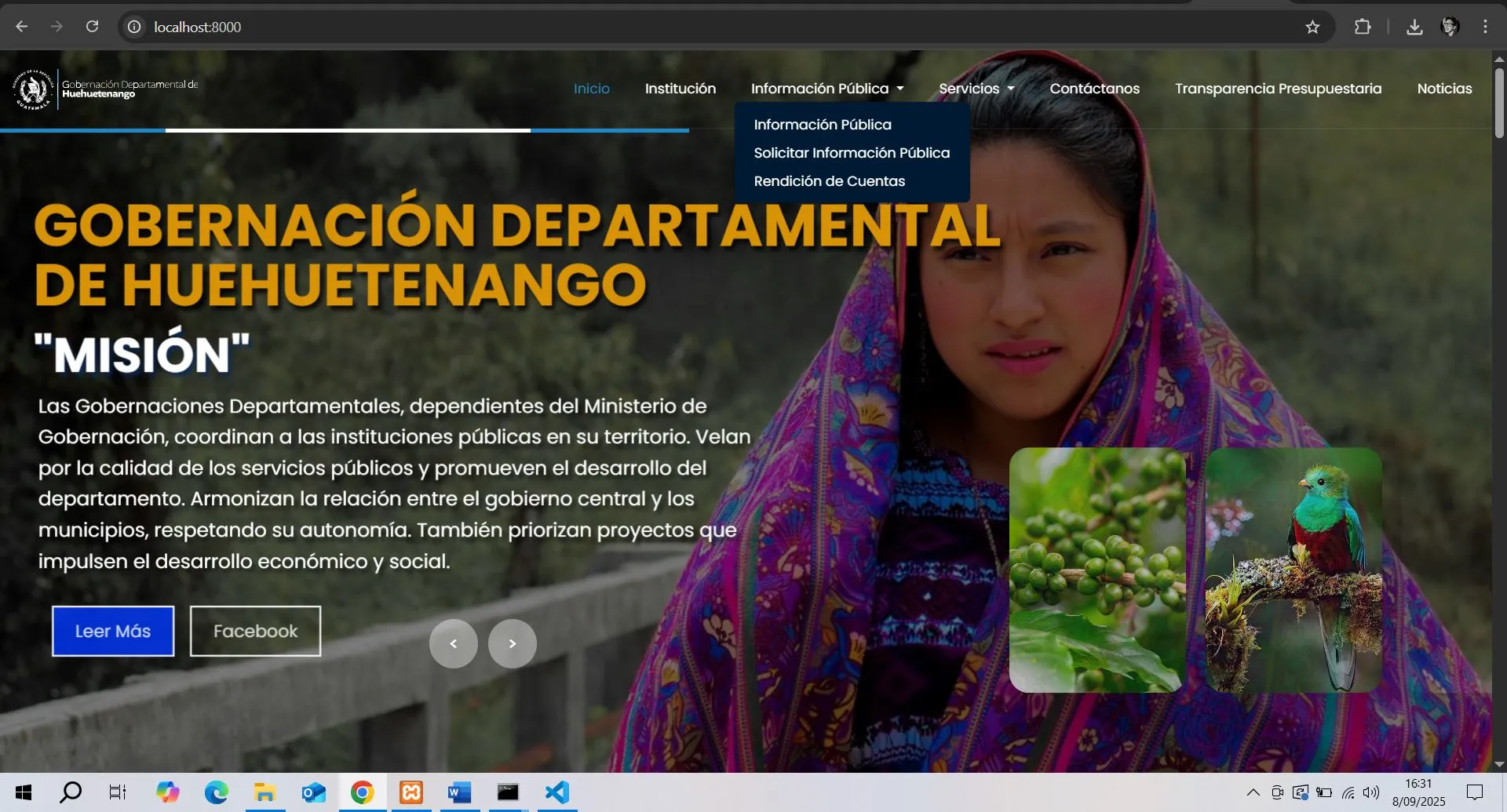Click the browser profile avatar

pyautogui.click(x=1451, y=26)
